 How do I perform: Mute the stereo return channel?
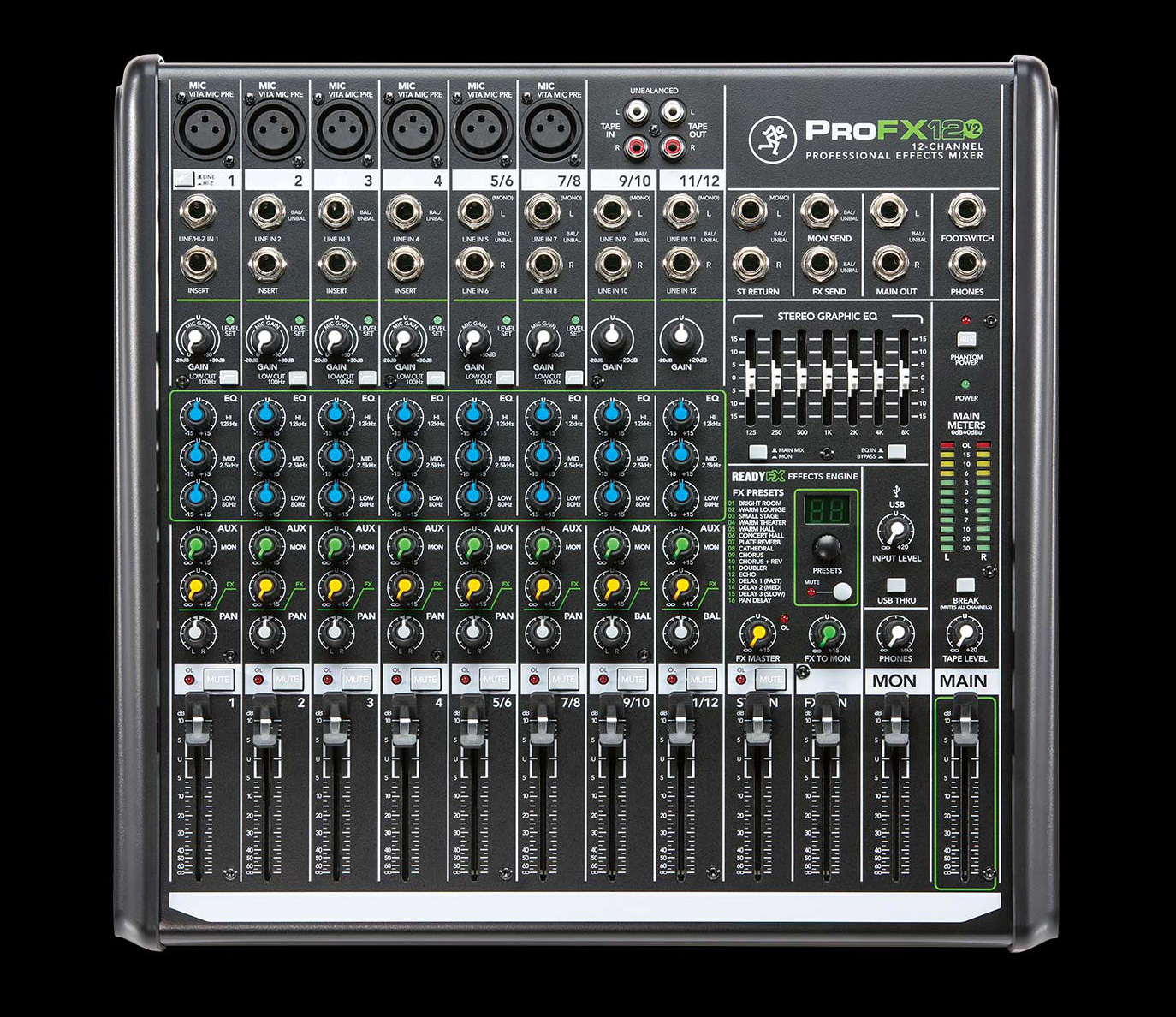pyautogui.click(x=770, y=679)
